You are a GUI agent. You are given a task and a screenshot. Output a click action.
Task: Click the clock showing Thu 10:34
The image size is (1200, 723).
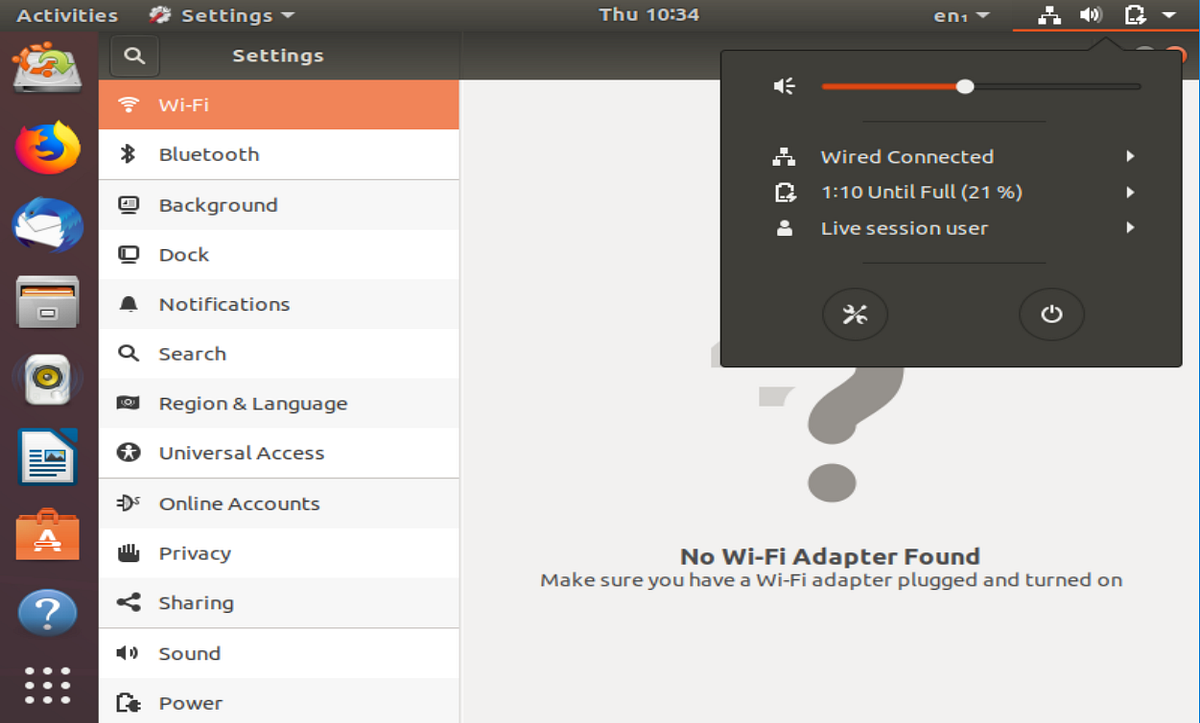648,15
